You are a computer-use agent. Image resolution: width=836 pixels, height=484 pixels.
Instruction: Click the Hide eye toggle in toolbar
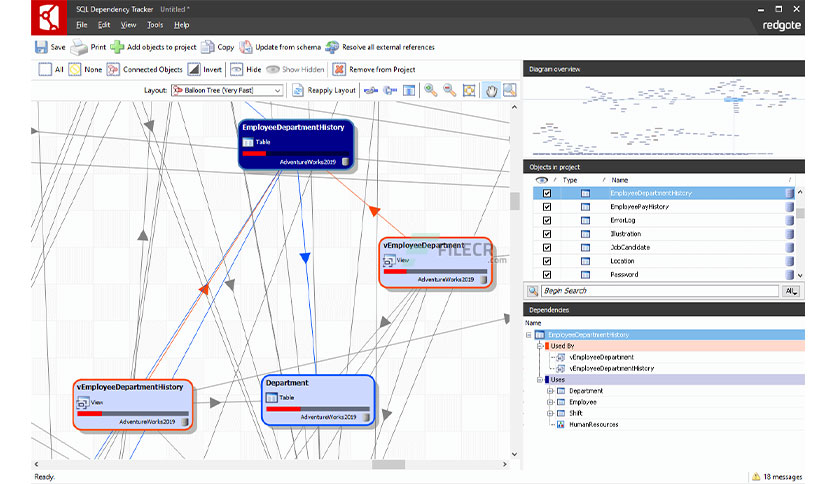[x=237, y=69]
